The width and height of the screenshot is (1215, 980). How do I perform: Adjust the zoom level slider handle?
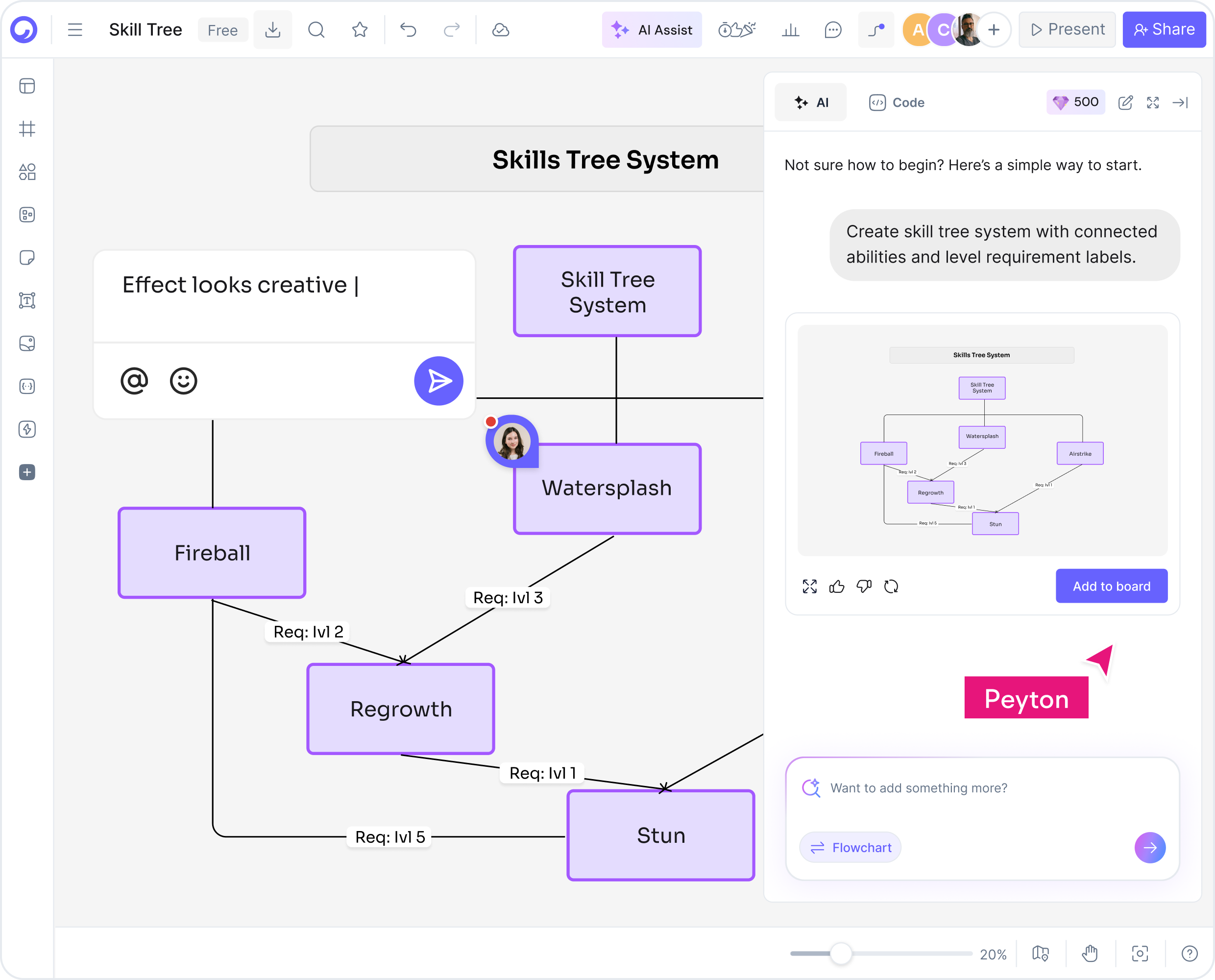click(841, 954)
